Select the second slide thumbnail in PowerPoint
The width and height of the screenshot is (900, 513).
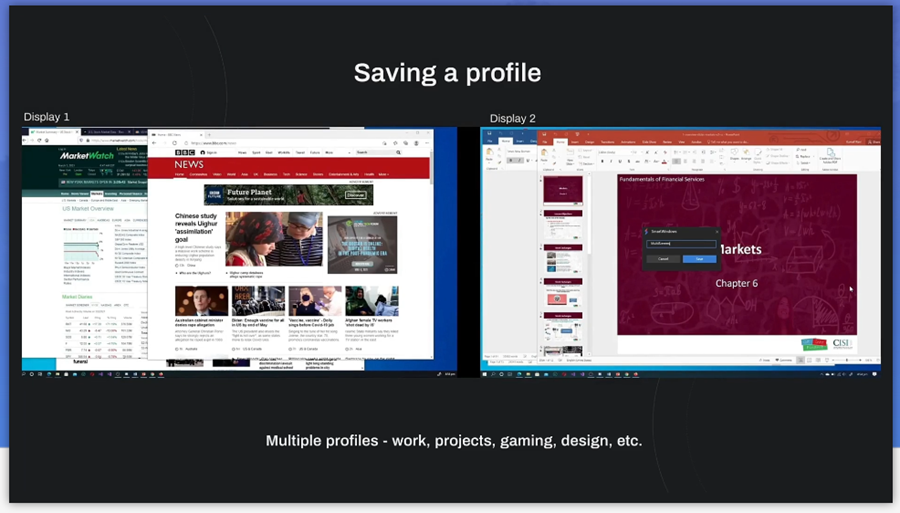562,224
